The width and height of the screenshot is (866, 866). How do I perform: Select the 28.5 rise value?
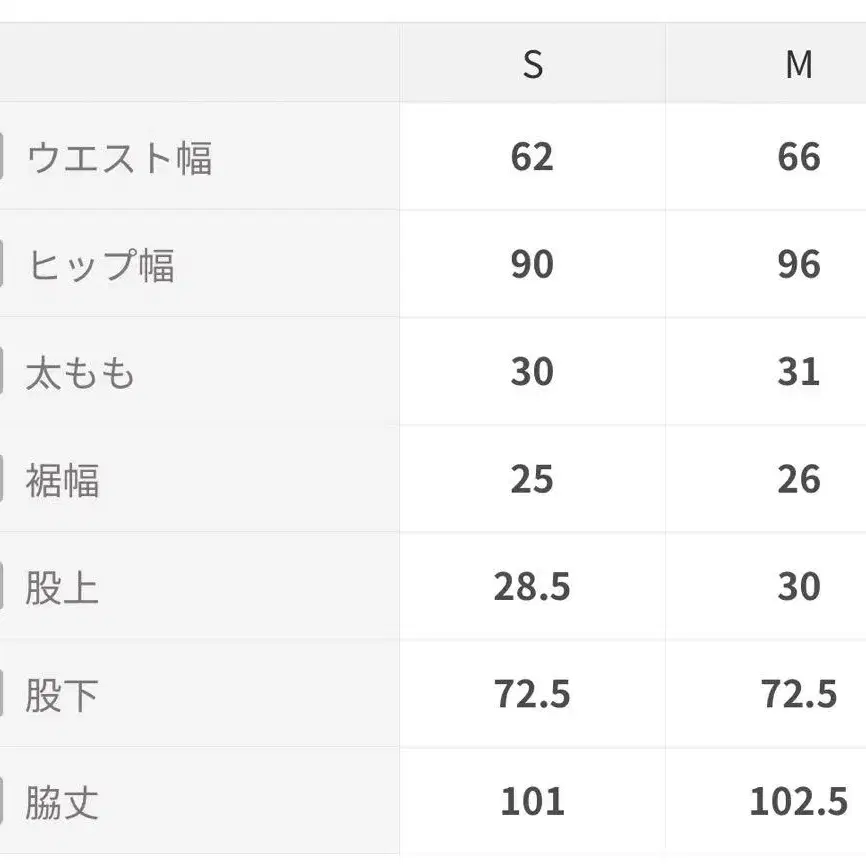coord(531,586)
